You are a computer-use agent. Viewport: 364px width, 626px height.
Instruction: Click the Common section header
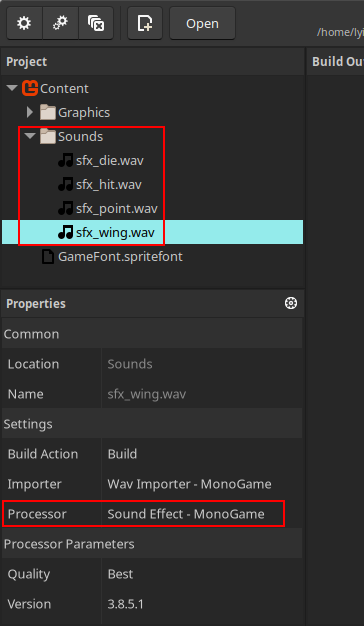pyautogui.click(x=152, y=334)
